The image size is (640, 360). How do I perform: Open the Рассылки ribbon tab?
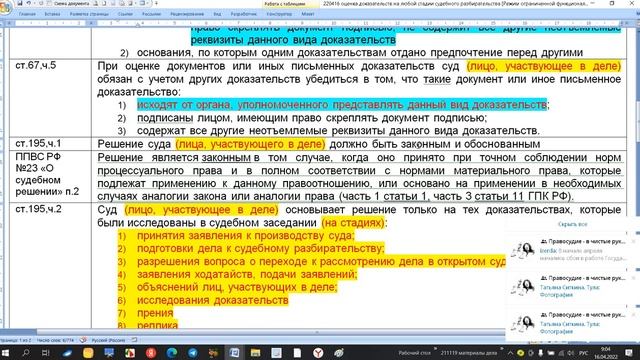tap(151, 14)
